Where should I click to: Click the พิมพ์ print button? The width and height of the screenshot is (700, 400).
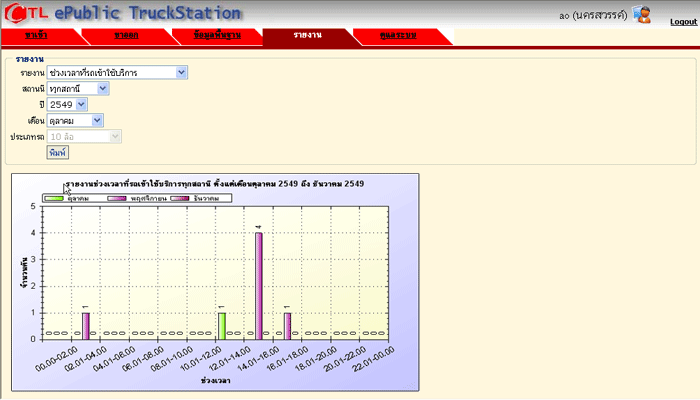coord(58,153)
